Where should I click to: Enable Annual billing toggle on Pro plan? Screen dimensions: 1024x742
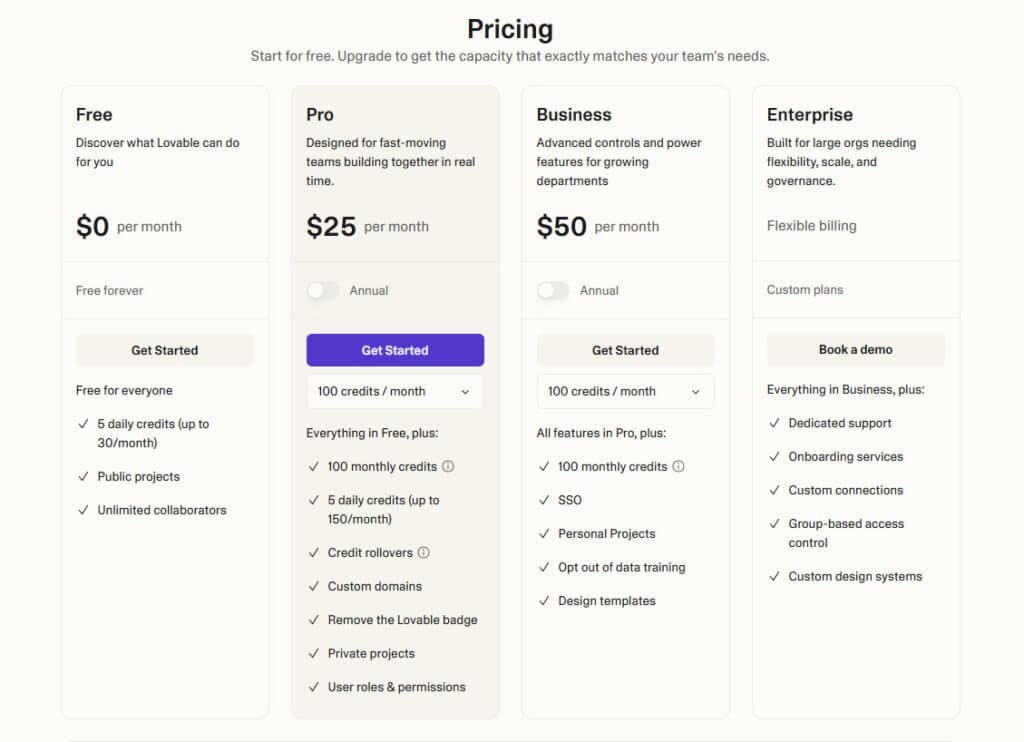[323, 291]
